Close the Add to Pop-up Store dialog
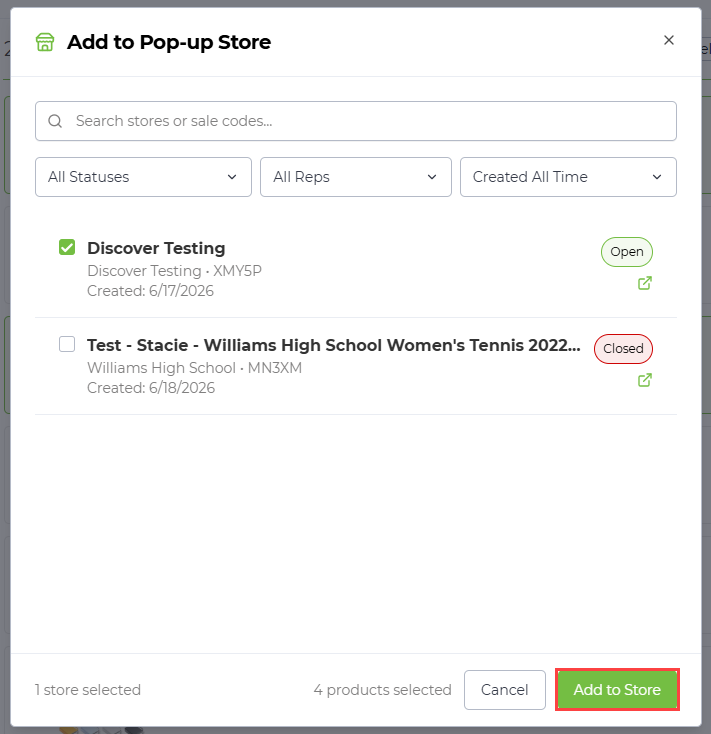 coord(669,40)
